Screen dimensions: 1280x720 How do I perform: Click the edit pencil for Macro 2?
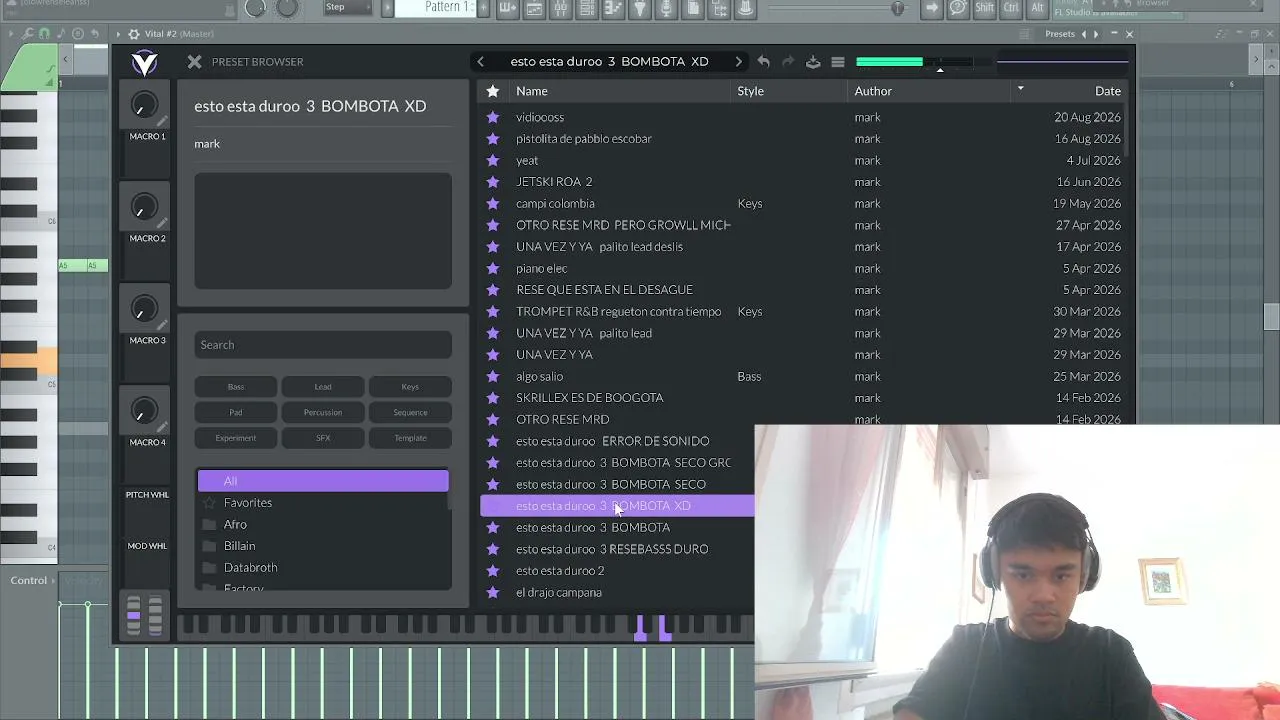(x=162, y=224)
